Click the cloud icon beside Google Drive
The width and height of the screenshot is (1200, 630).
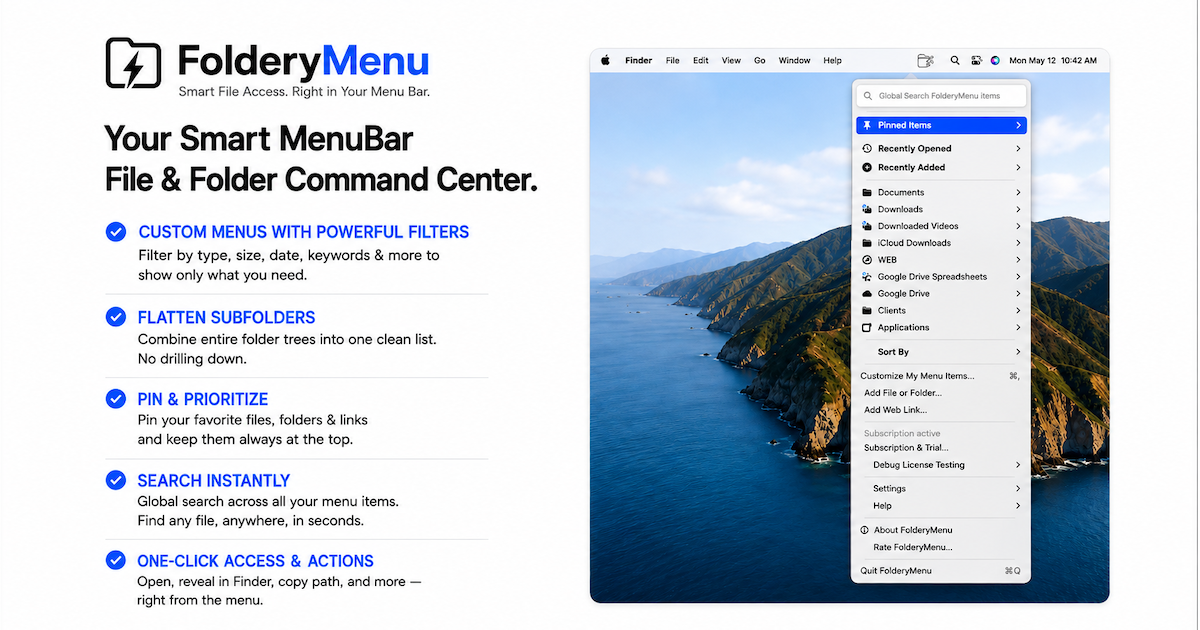tap(867, 294)
